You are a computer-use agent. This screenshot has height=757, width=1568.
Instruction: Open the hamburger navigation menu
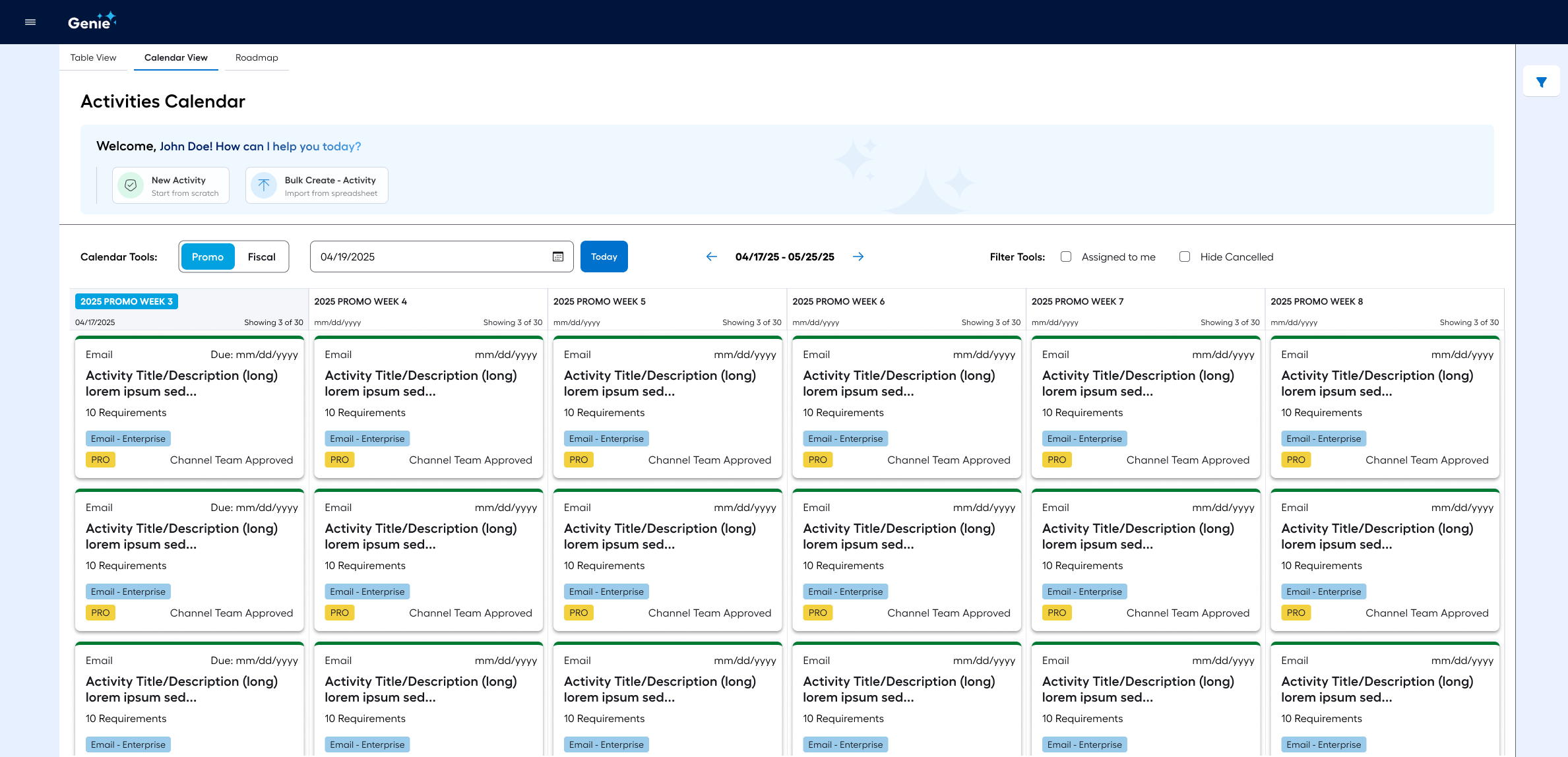(x=30, y=22)
